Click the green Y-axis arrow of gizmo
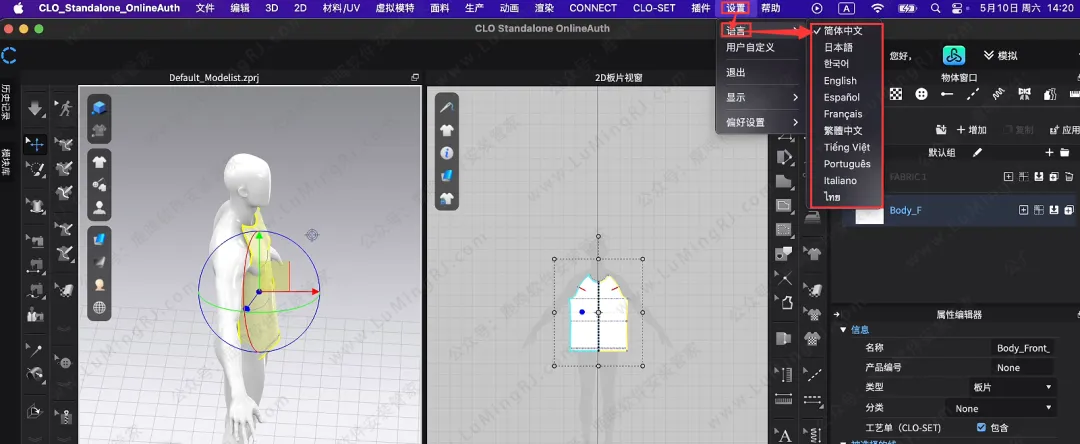The image size is (1080, 444). (x=259, y=237)
